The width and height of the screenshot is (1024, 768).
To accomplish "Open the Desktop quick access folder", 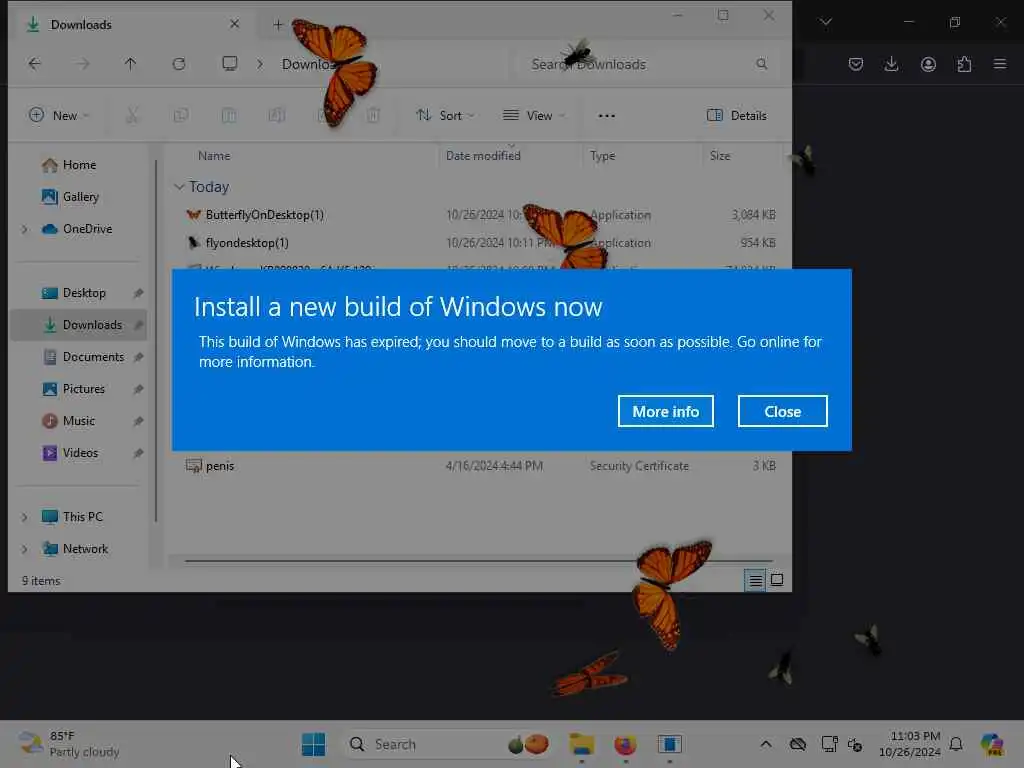I will point(84,293).
